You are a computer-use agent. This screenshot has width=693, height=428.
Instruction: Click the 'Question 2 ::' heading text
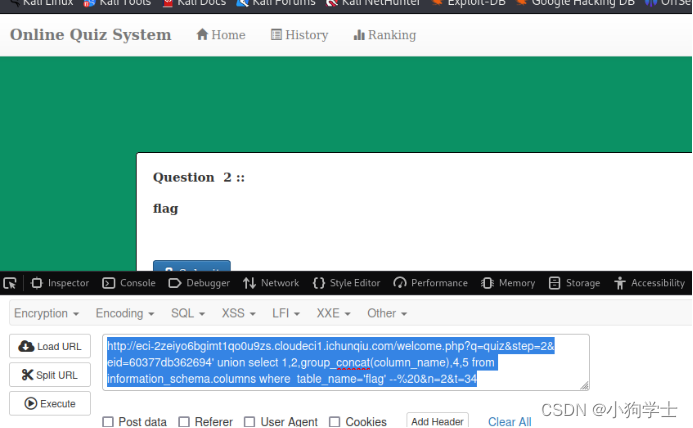coord(199,178)
